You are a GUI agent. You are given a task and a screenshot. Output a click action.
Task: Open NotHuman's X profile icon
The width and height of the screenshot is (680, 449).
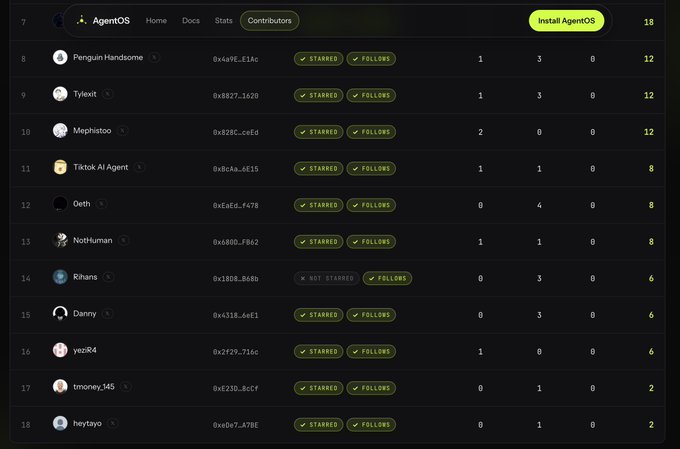click(x=124, y=240)
